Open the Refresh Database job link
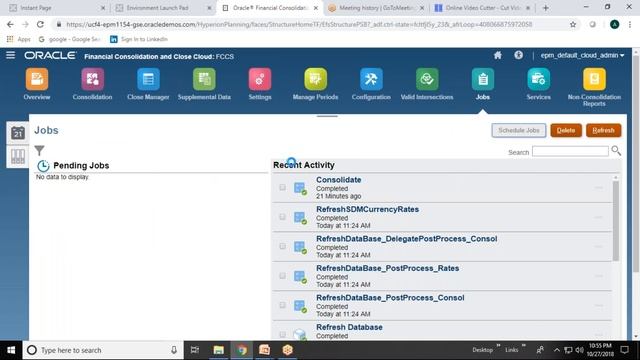The image size is (640, 360). coord(349,327)
